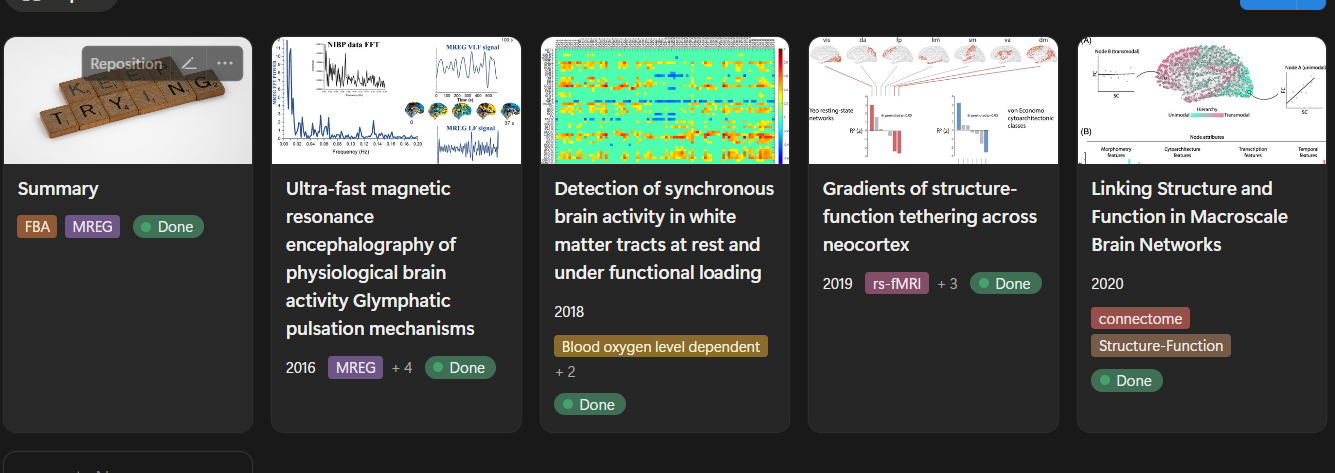Screen dimensions: 1335x473
Task: Expand the +2 tags under Blood oxygen level dependent
Action: tap(565, 372)
